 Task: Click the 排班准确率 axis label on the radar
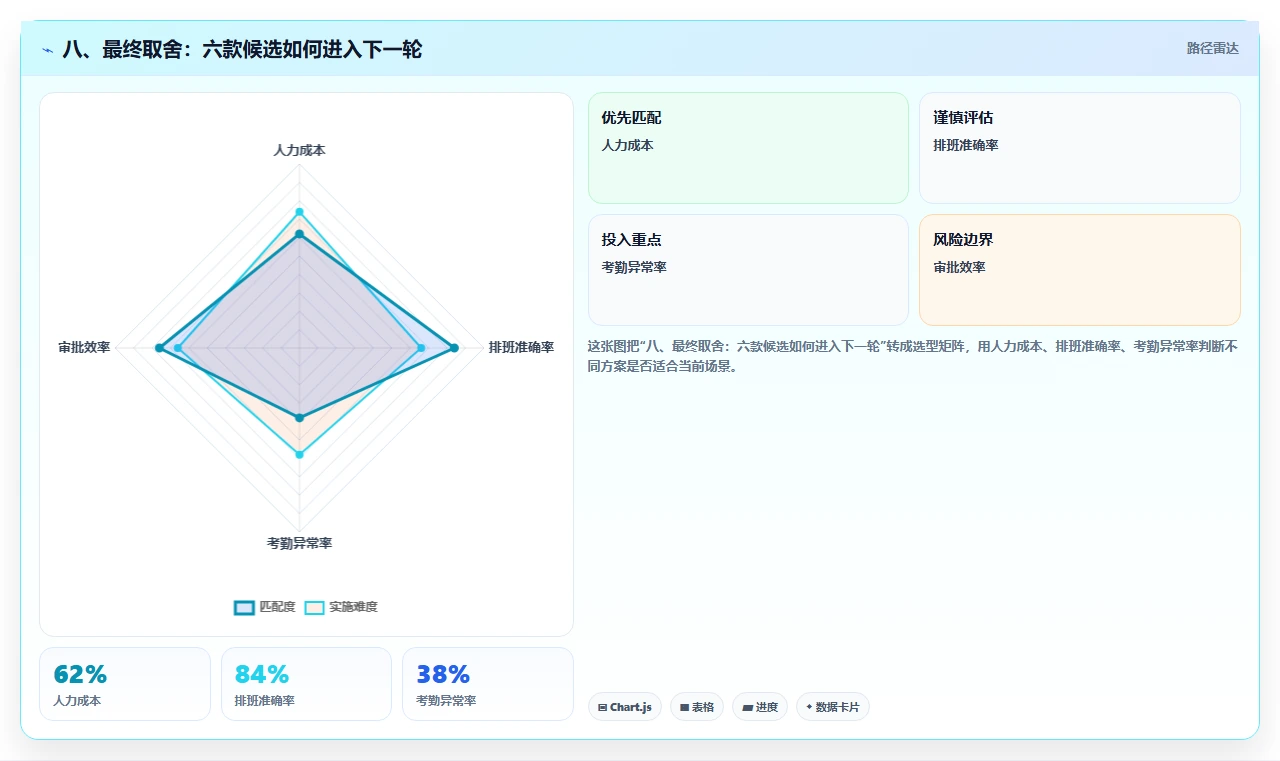pyautogui.click(x=521, y=348)
